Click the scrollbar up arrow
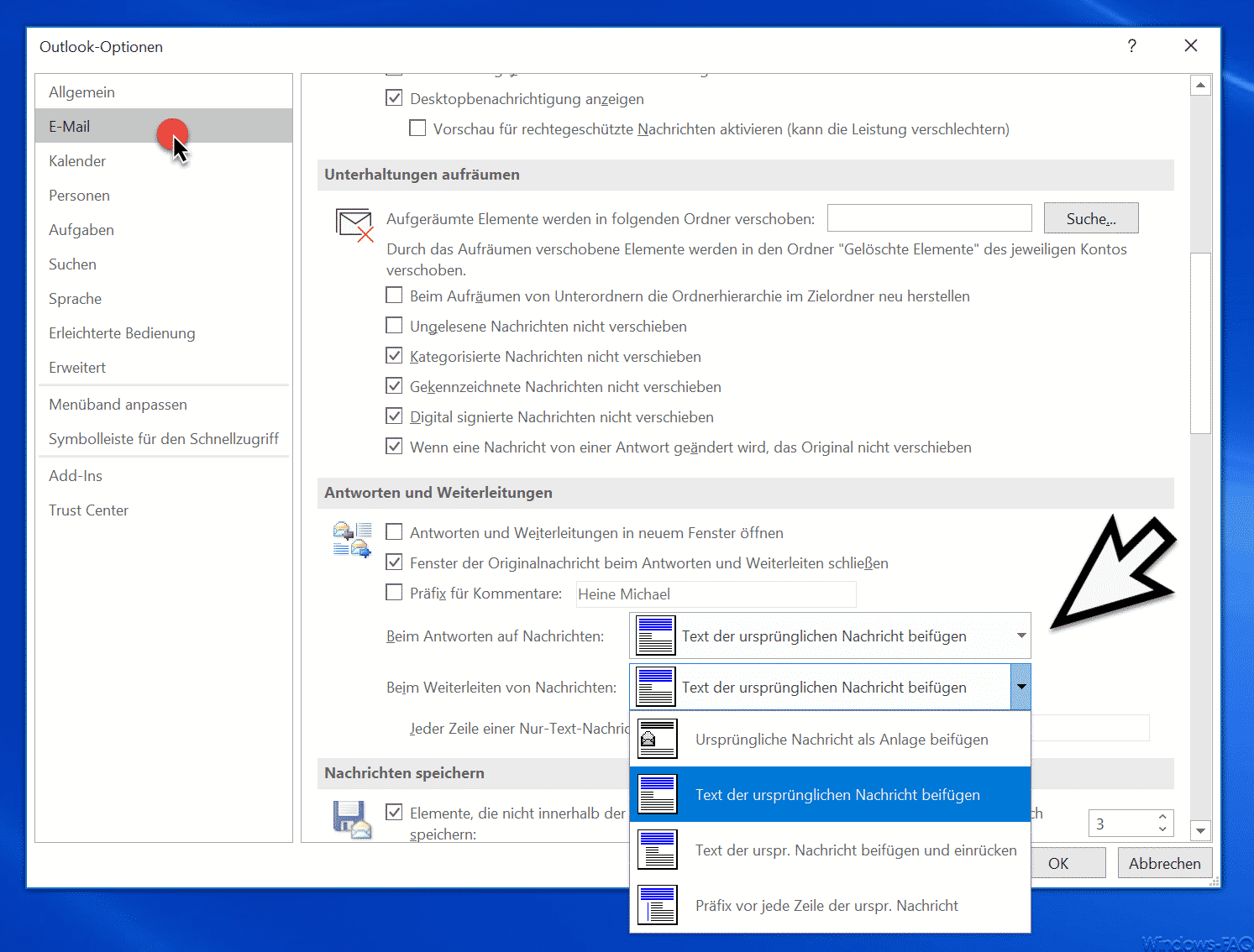Screen dimensions: 1254x952 [1201, 85]
